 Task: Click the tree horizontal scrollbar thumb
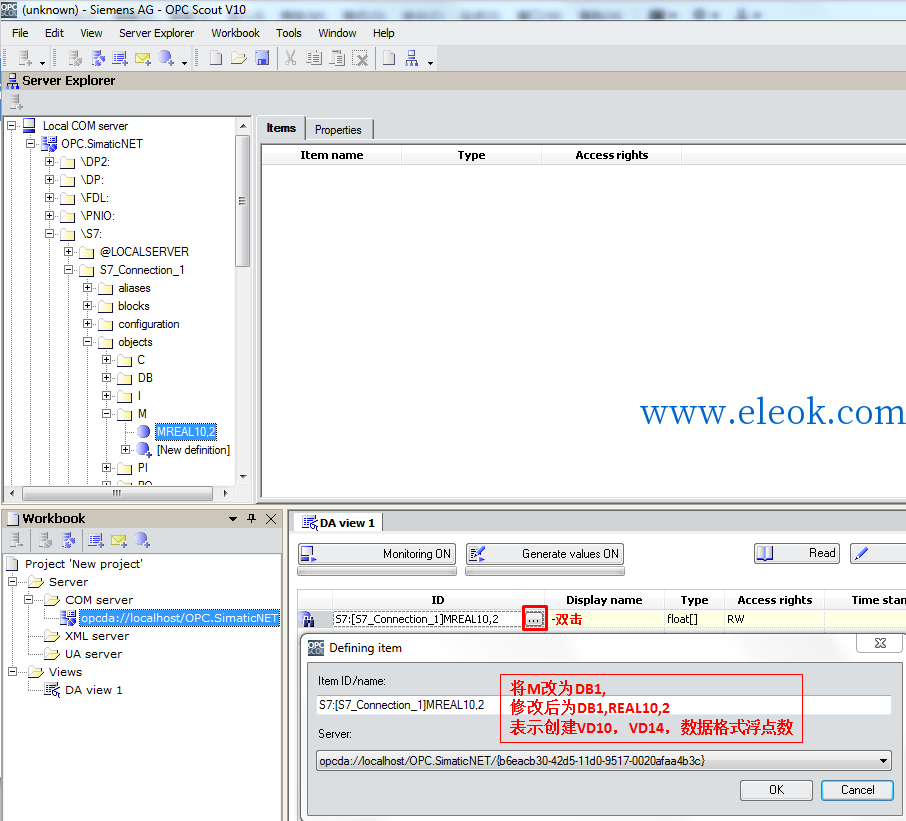pyautogui.click(x=117, y=493)
